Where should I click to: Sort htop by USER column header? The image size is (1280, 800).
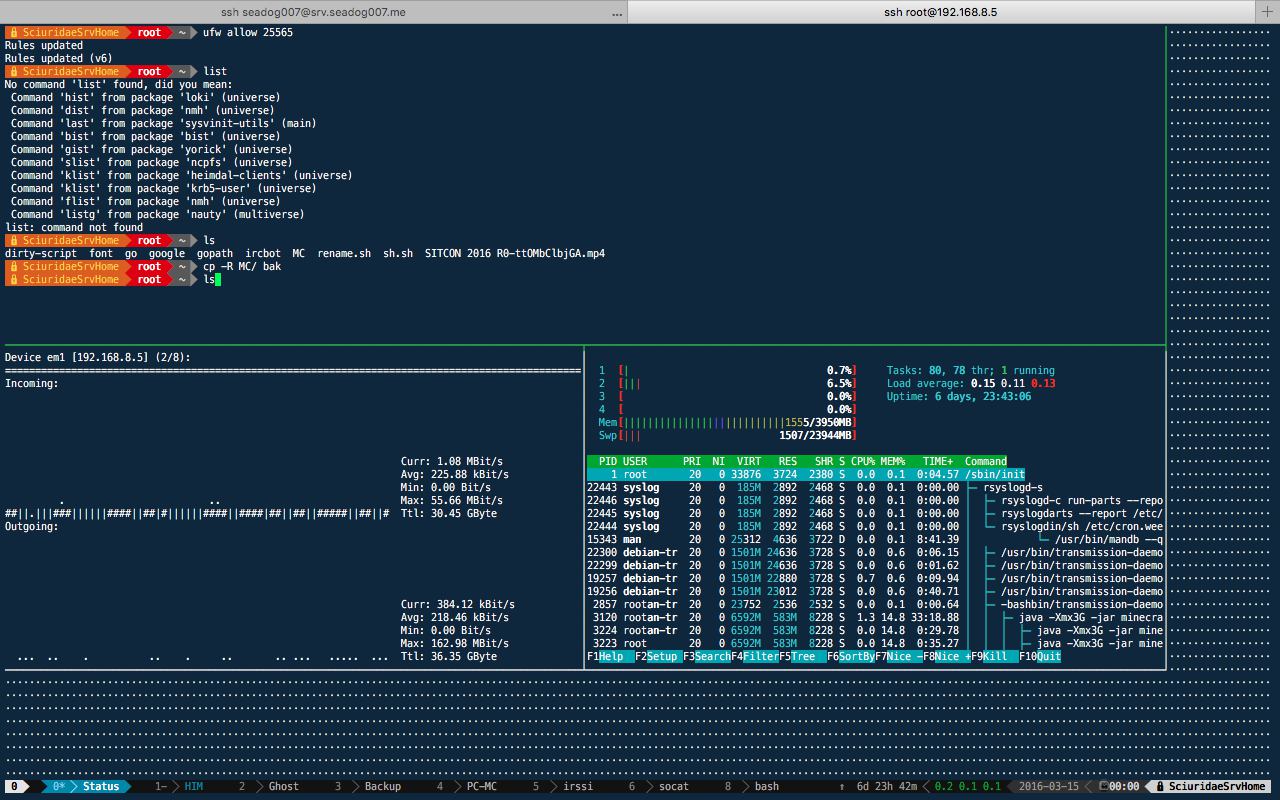[635, 462]
